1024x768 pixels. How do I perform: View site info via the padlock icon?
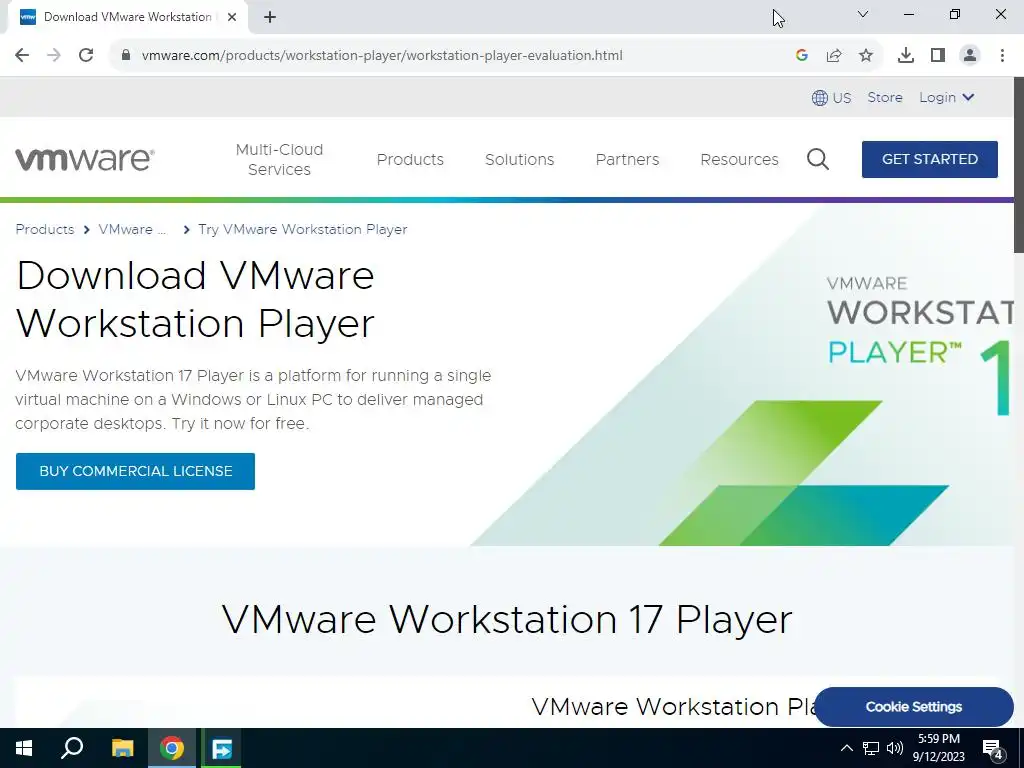click(x=126, y=56)
